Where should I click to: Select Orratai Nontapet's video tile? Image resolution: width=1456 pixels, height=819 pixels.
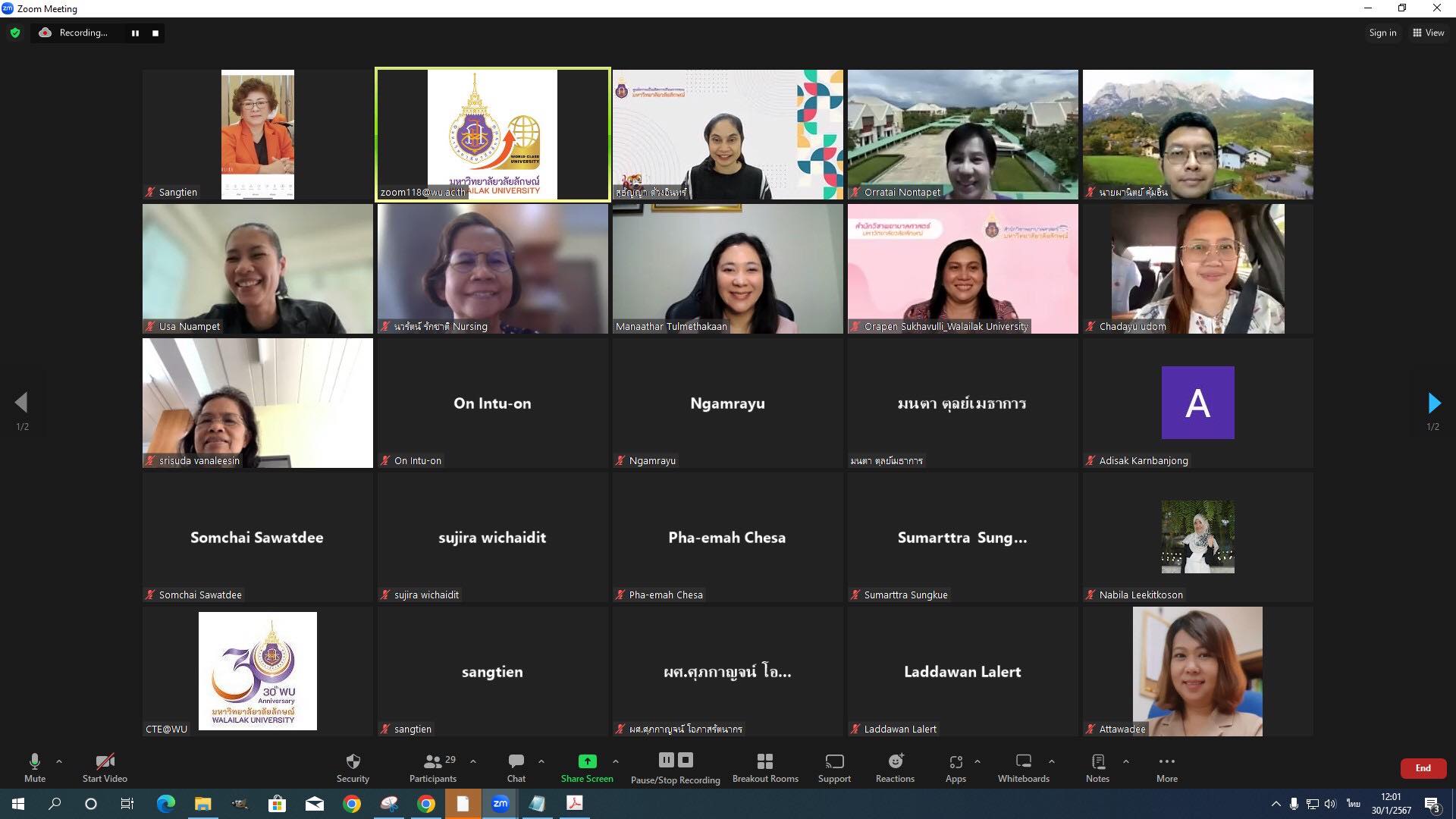[x=963, y=134]
